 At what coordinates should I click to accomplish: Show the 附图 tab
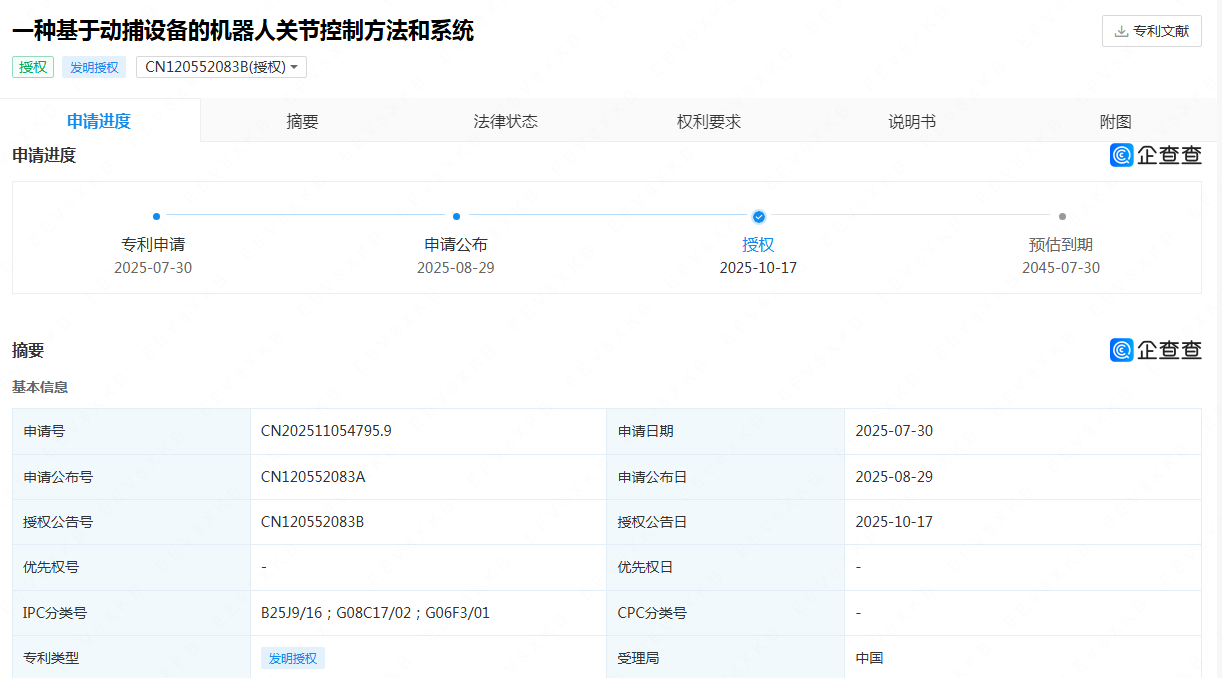(x=1115, y=122)
